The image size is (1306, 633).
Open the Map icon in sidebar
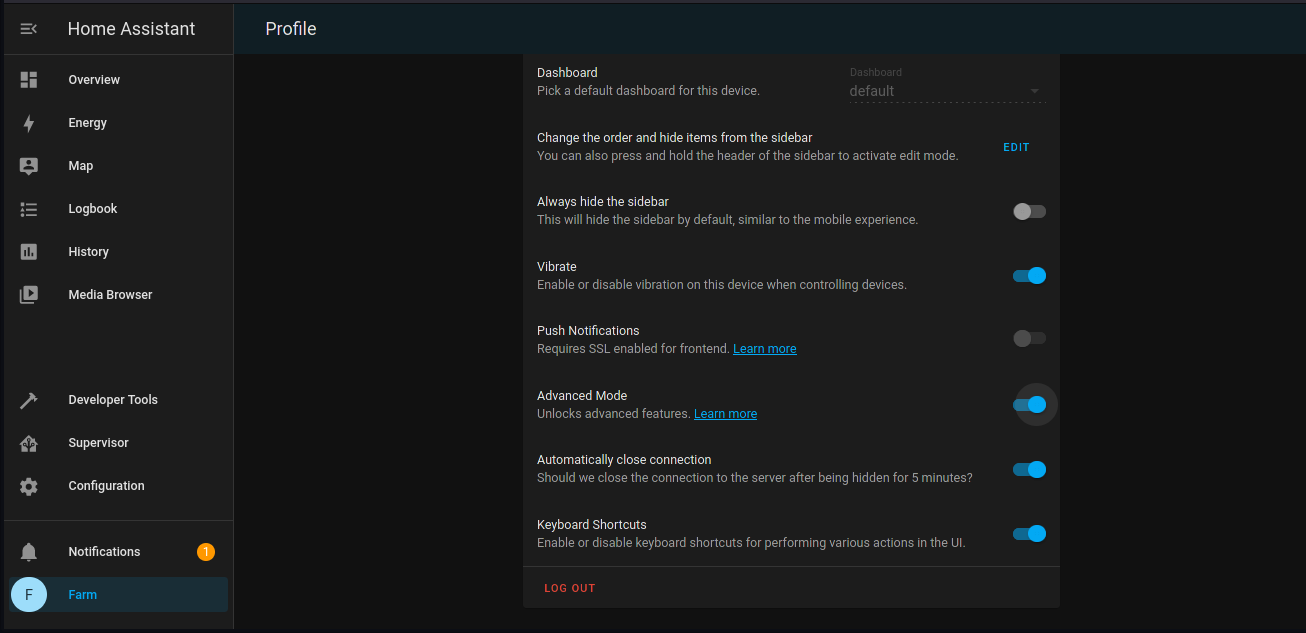coord(29,166)
